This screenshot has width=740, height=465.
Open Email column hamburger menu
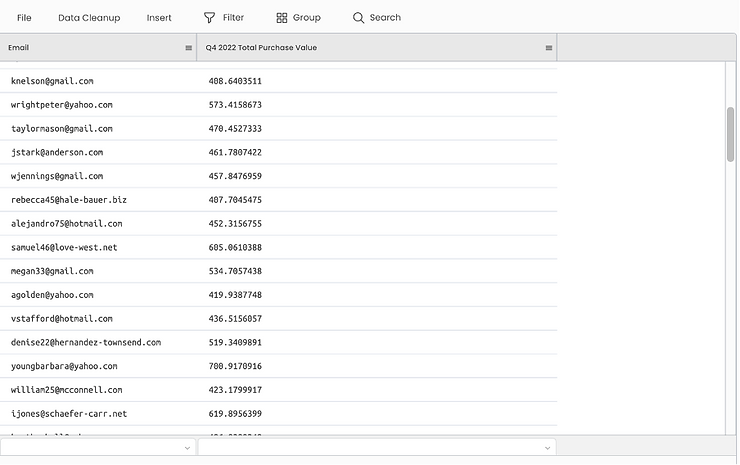(188, 48)
